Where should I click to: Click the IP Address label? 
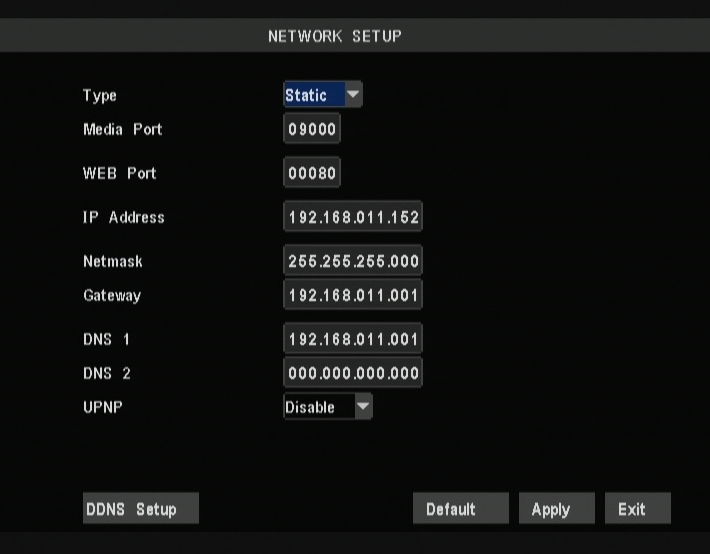coord(123,218)
